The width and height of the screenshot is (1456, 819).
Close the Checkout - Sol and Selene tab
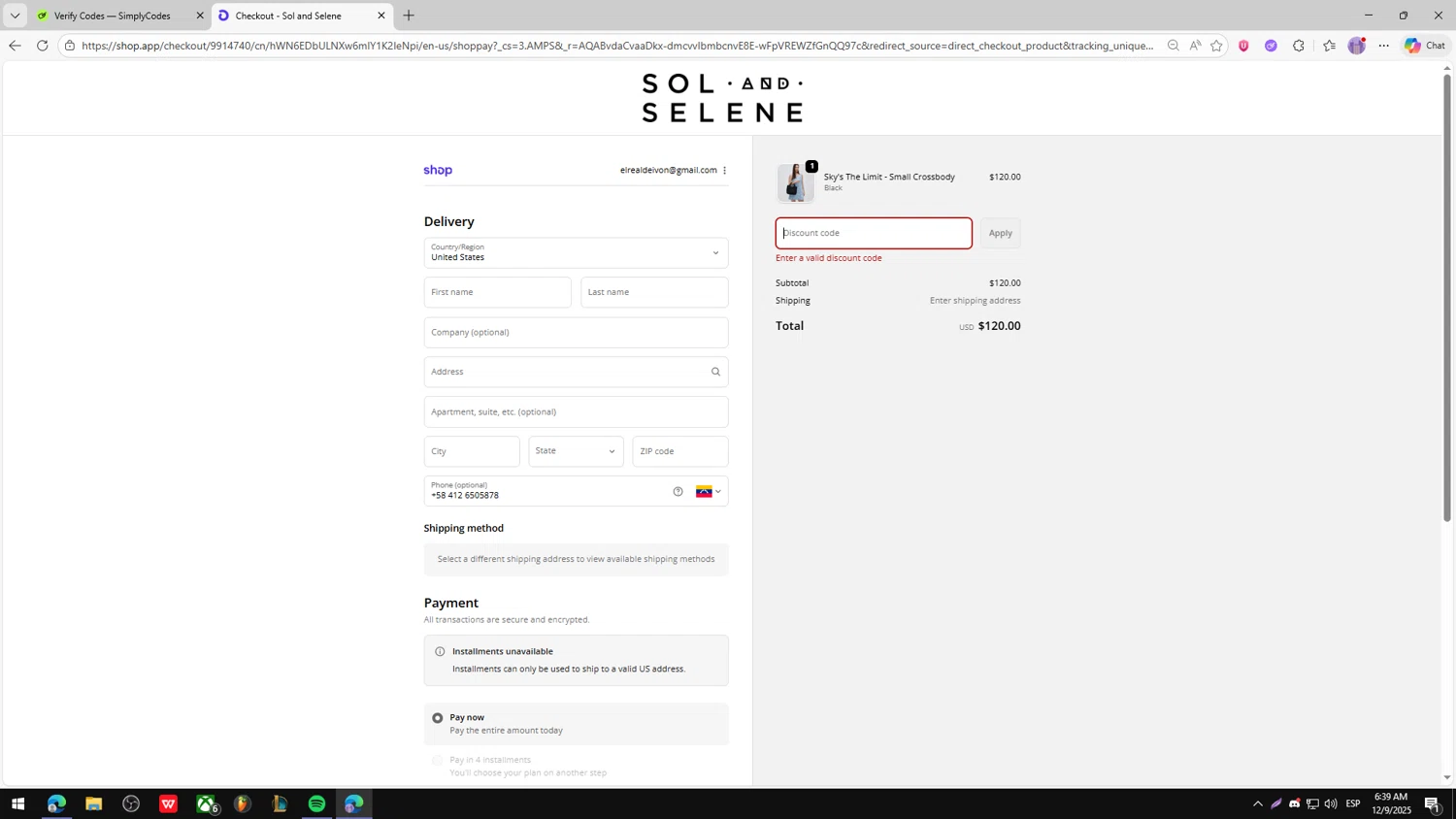tap(381, 16)
